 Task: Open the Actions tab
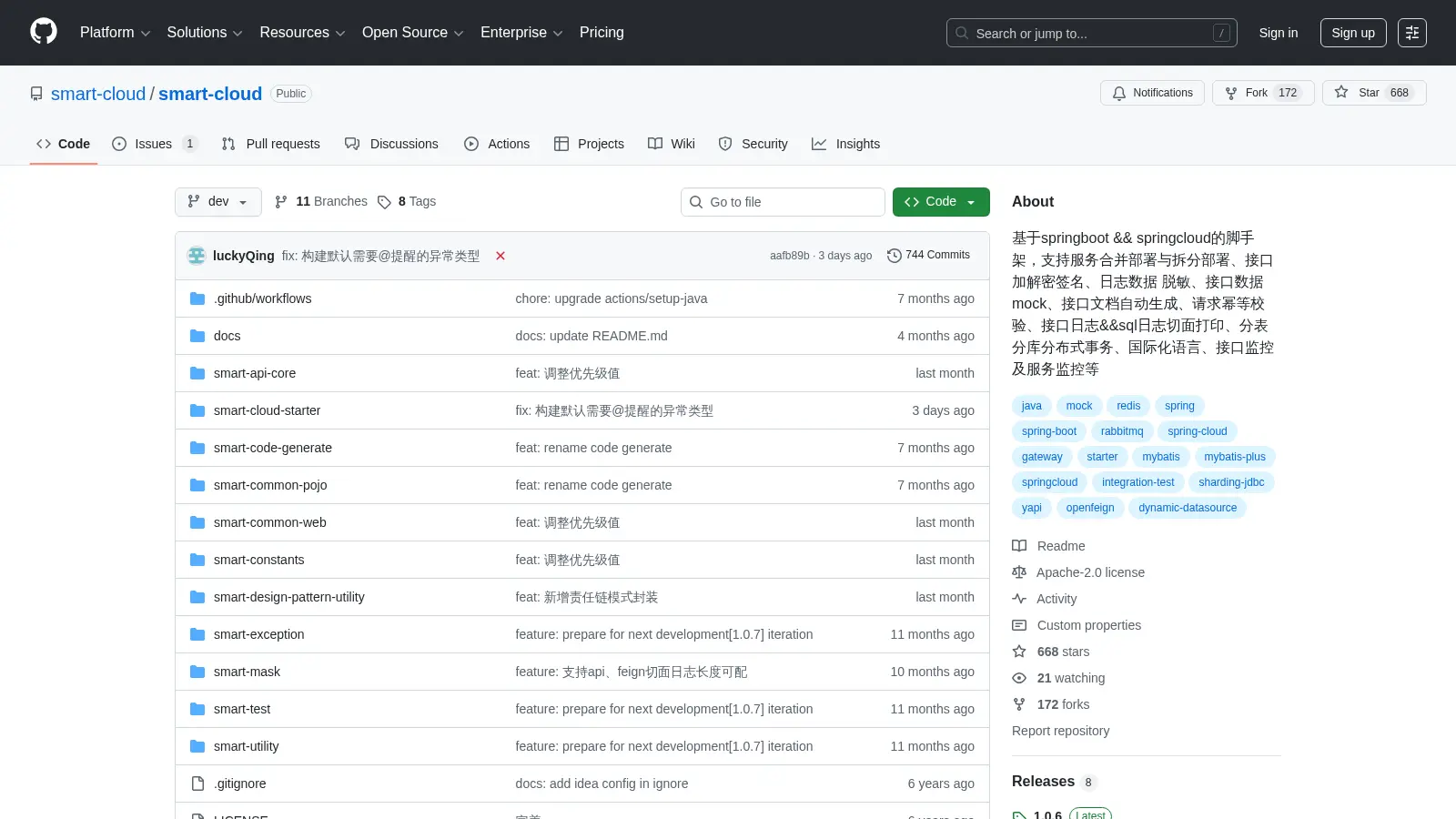pos(497,144)
